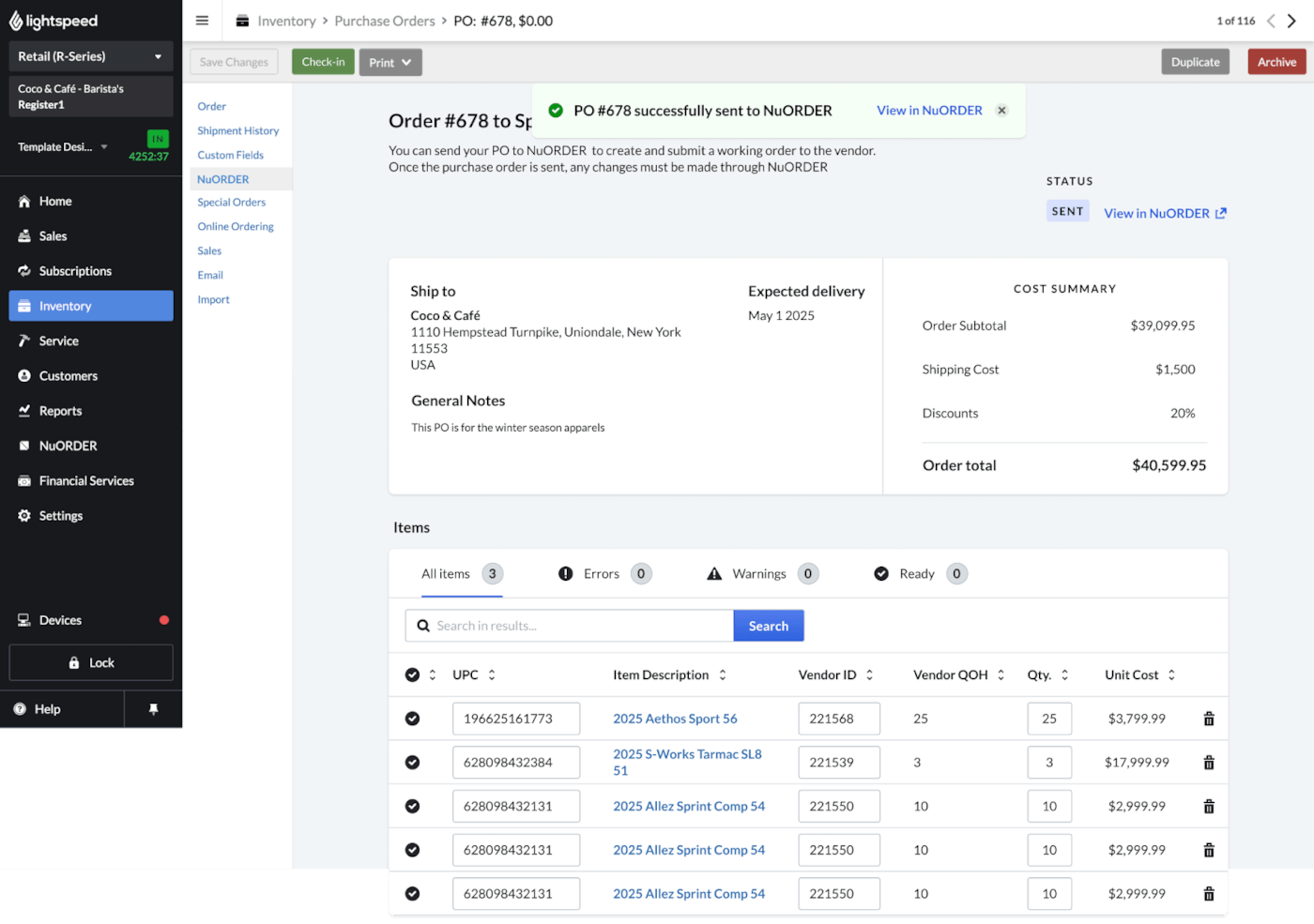Toggle the hamburger menu icon
Image resolution: width=1314 pixels, height=924 pixels.
tap(202, 21)
